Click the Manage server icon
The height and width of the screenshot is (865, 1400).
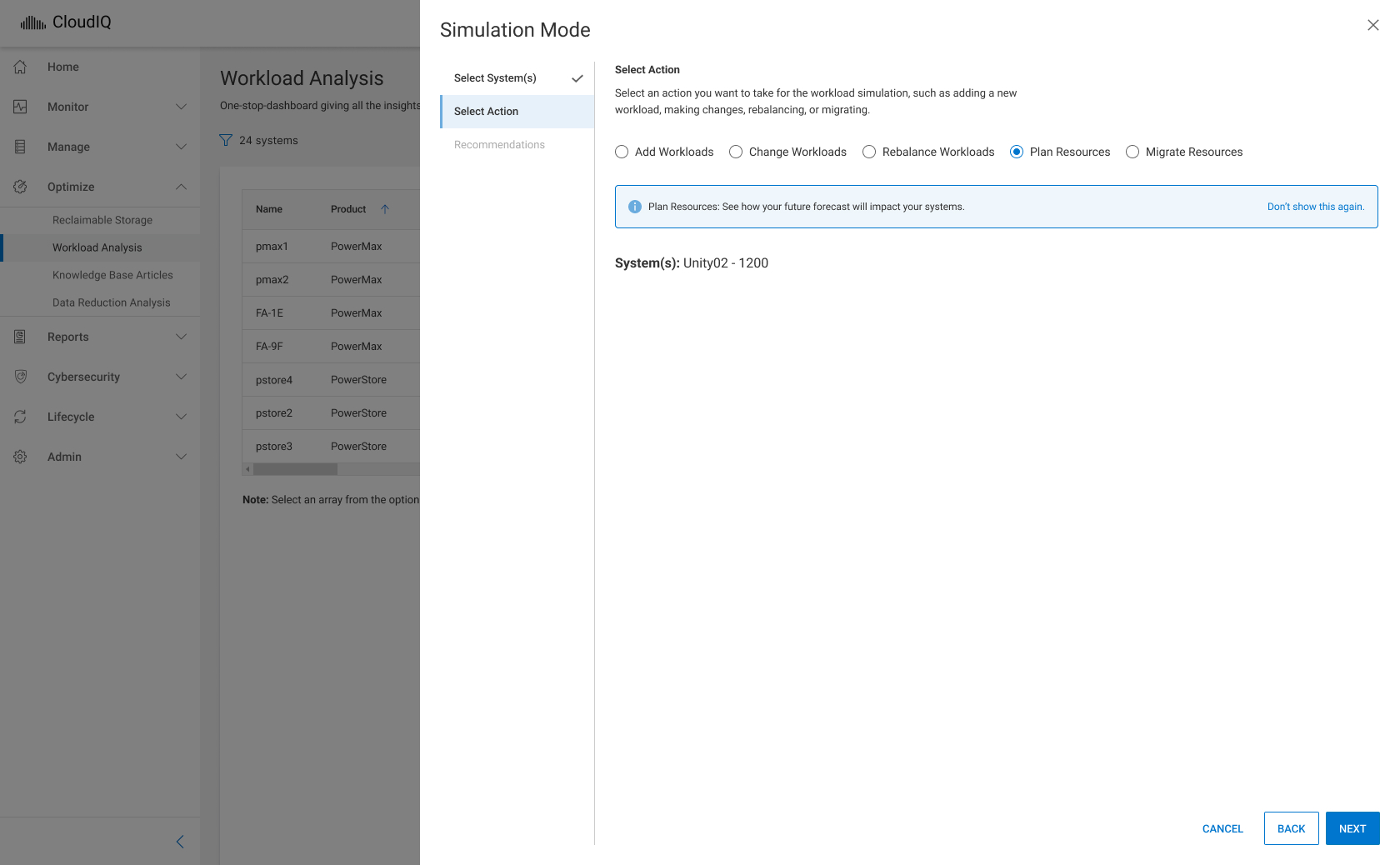coord(20,147)
